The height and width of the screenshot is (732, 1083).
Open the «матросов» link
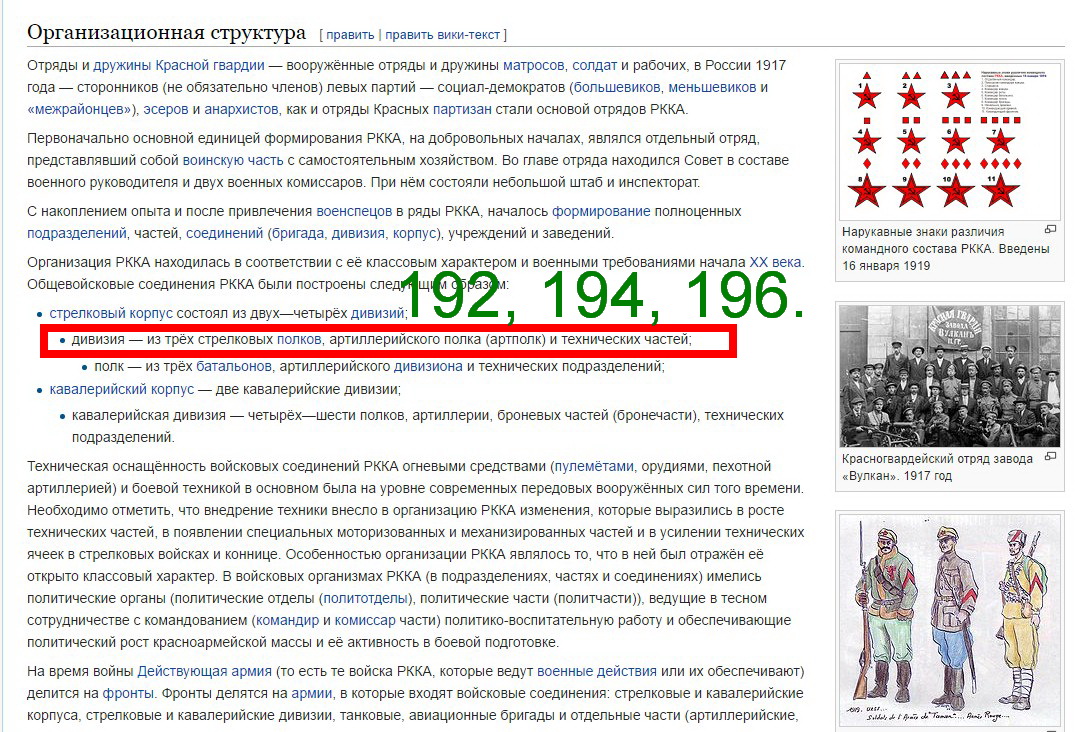533,65
